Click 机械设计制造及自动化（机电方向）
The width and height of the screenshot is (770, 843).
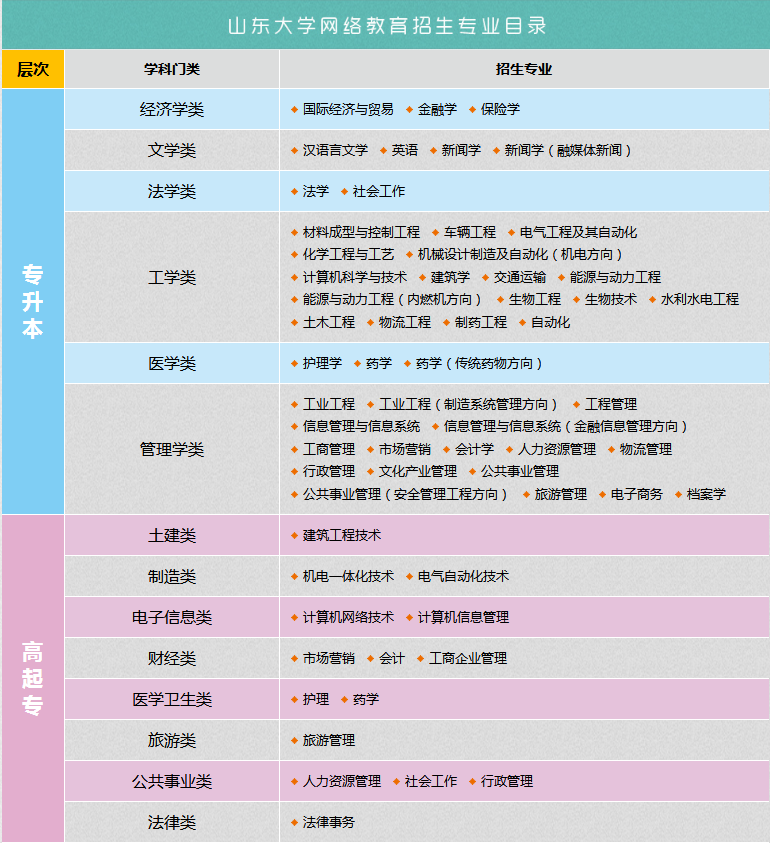pos(521,254)
